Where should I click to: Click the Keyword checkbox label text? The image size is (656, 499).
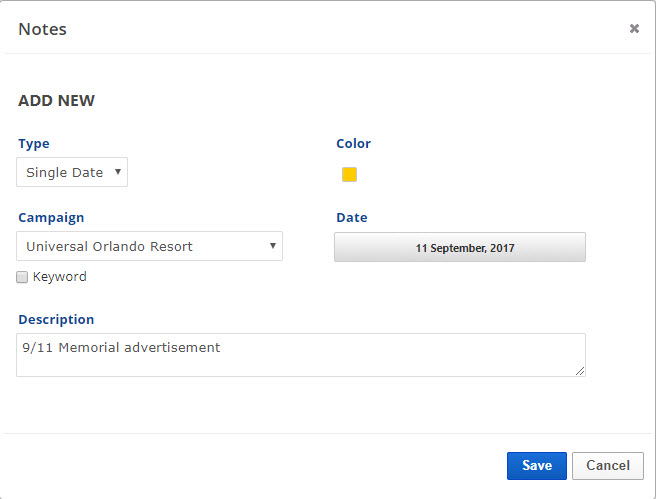pos(60,277)
